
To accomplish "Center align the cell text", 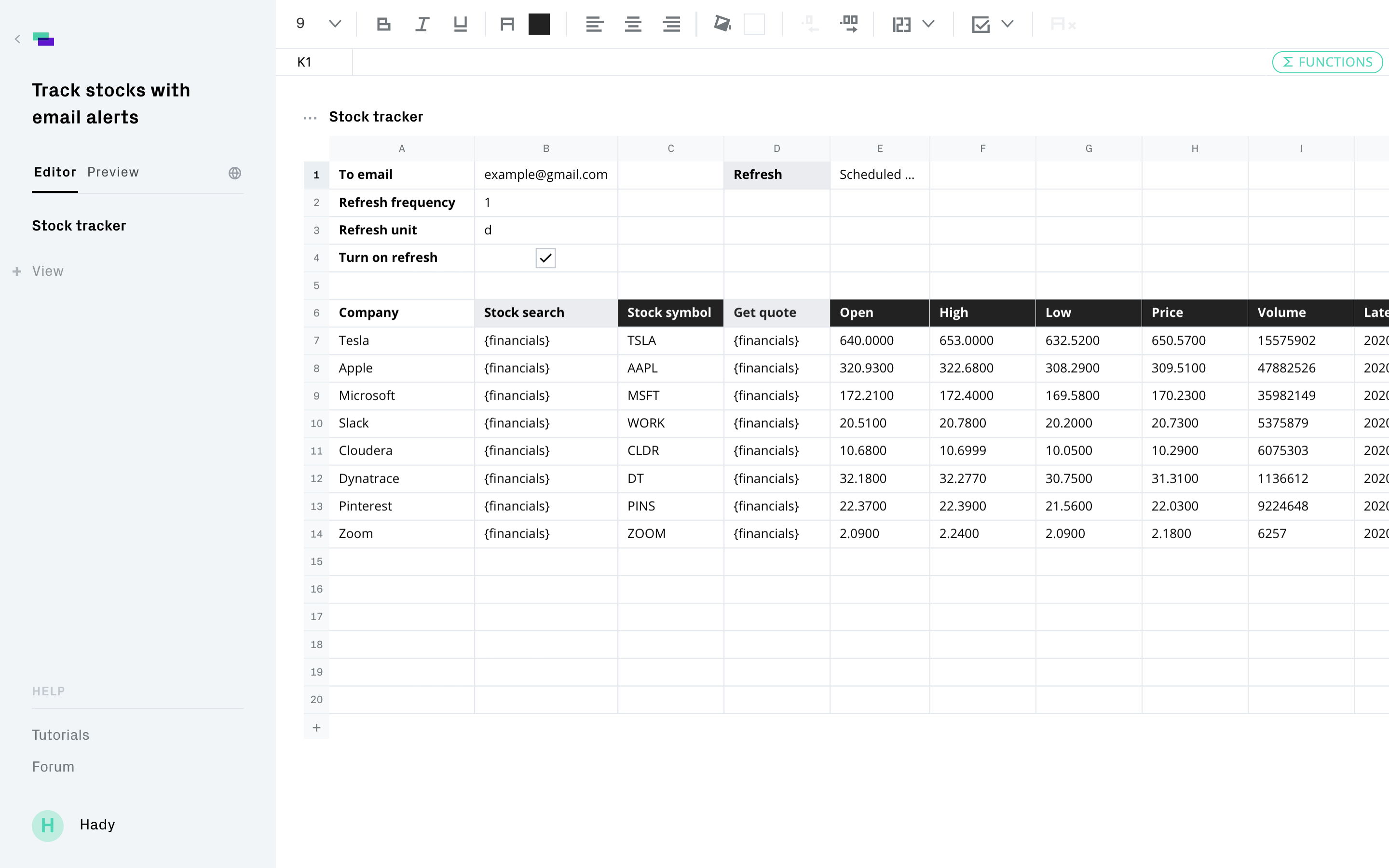I will (x=632, y=24).
